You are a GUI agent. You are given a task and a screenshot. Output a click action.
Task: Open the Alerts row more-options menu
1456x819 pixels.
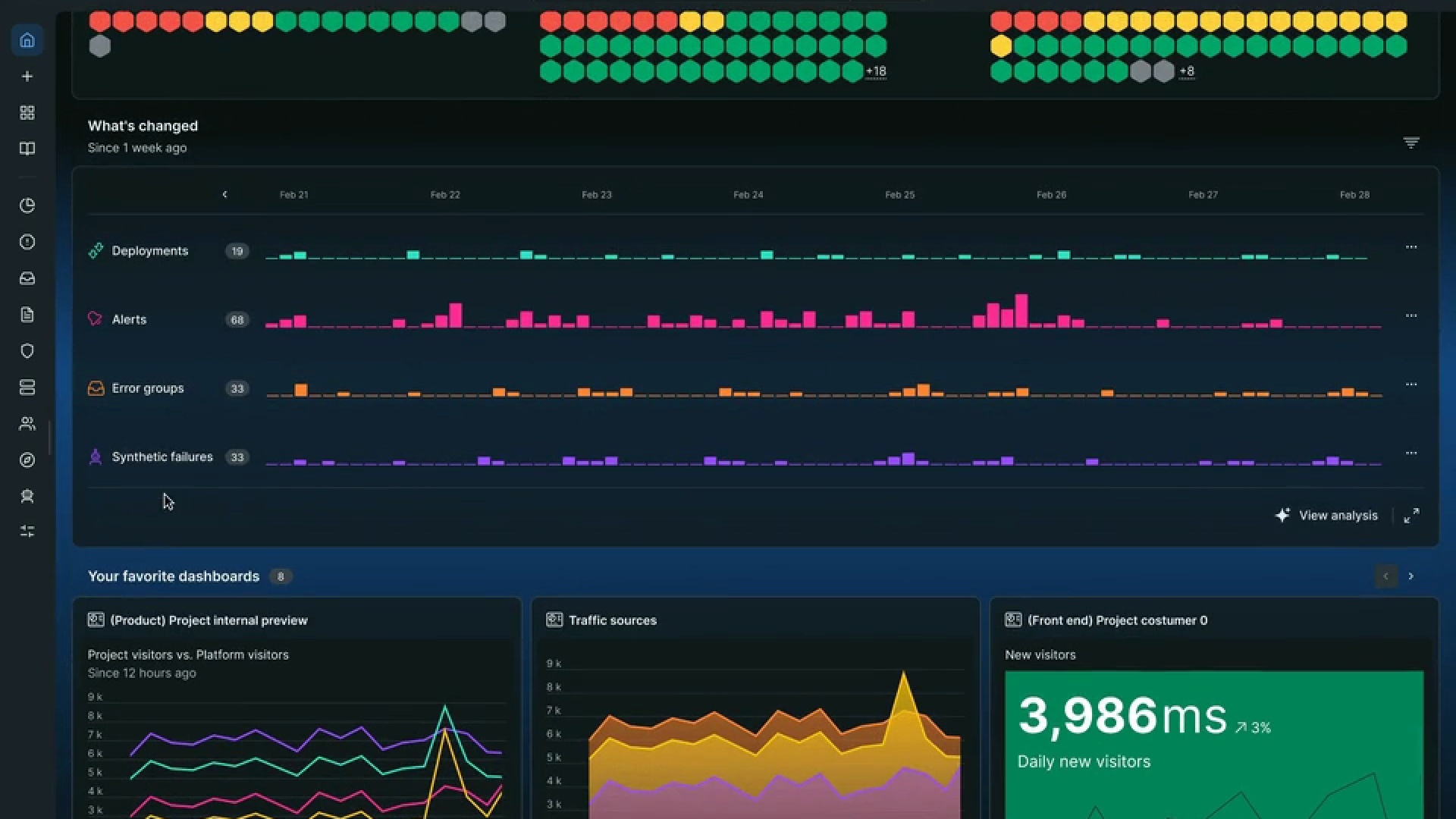click(1410, 315)
